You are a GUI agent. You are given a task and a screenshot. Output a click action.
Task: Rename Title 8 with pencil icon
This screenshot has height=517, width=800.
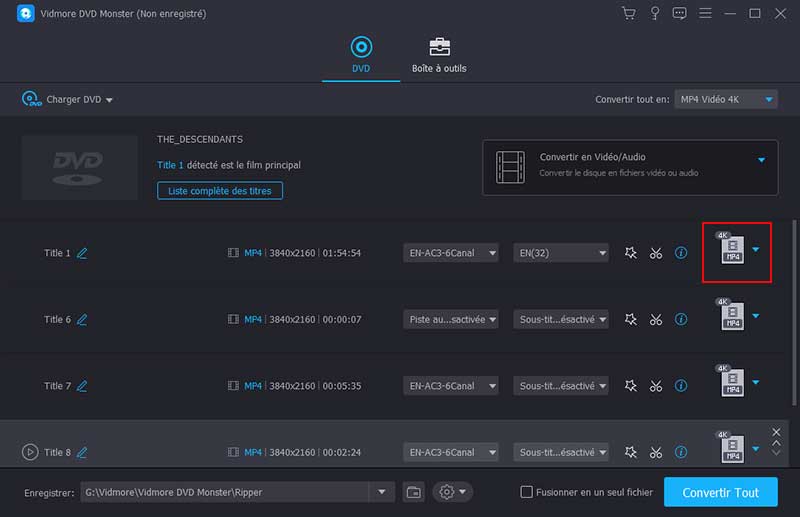pyautogui.click(x=82, y=452)
